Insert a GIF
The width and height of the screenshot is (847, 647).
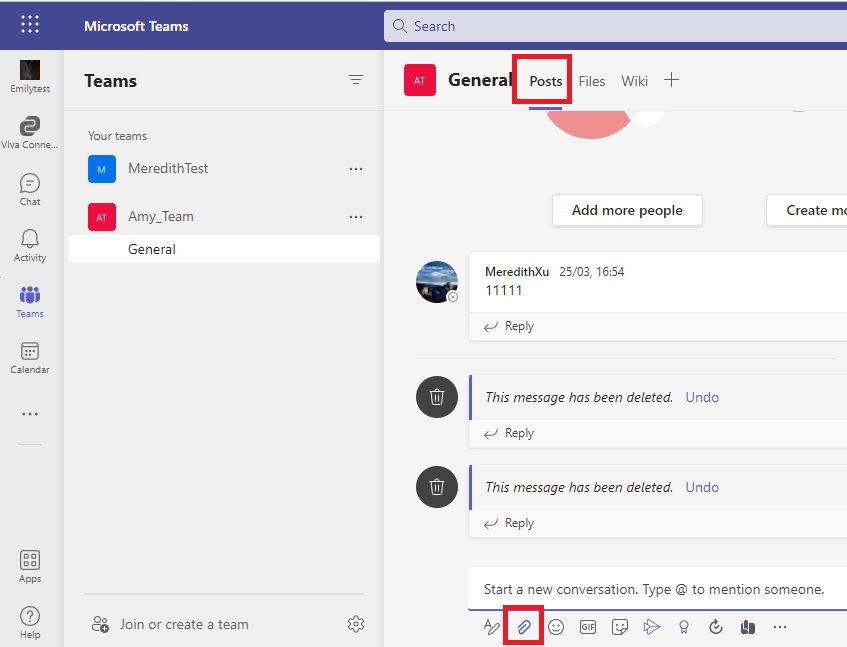pyautogui.click(x=588, y=627)
